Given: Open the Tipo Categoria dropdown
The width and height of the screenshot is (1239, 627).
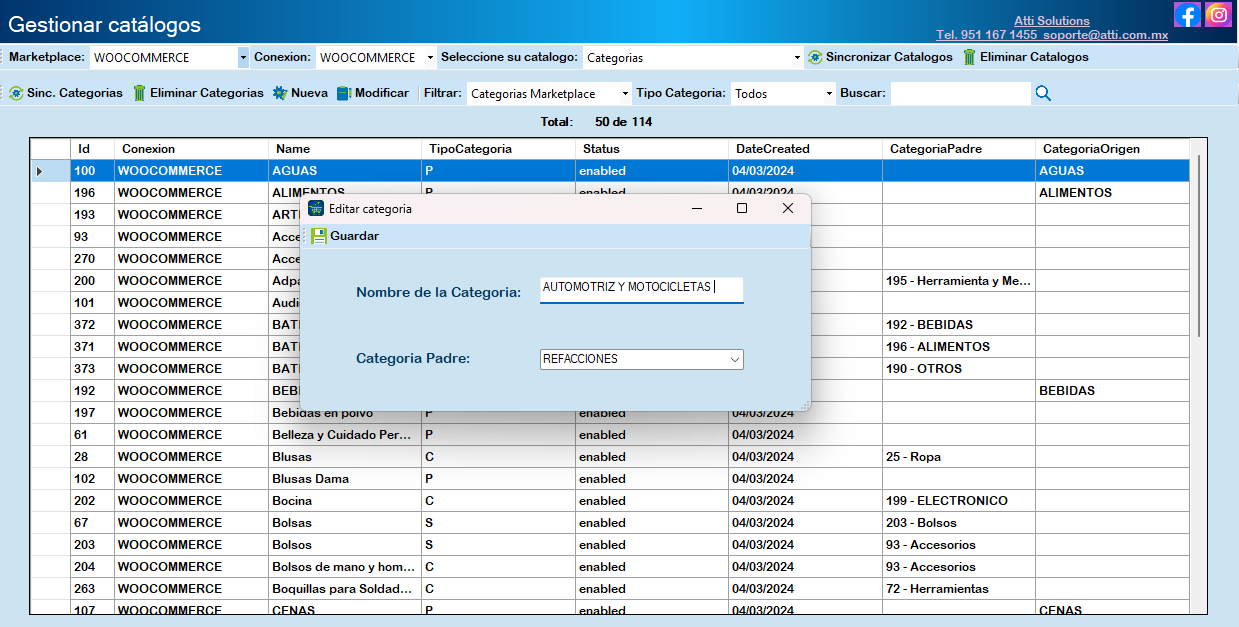Looking at the screenshot, I should coord(829,94).
